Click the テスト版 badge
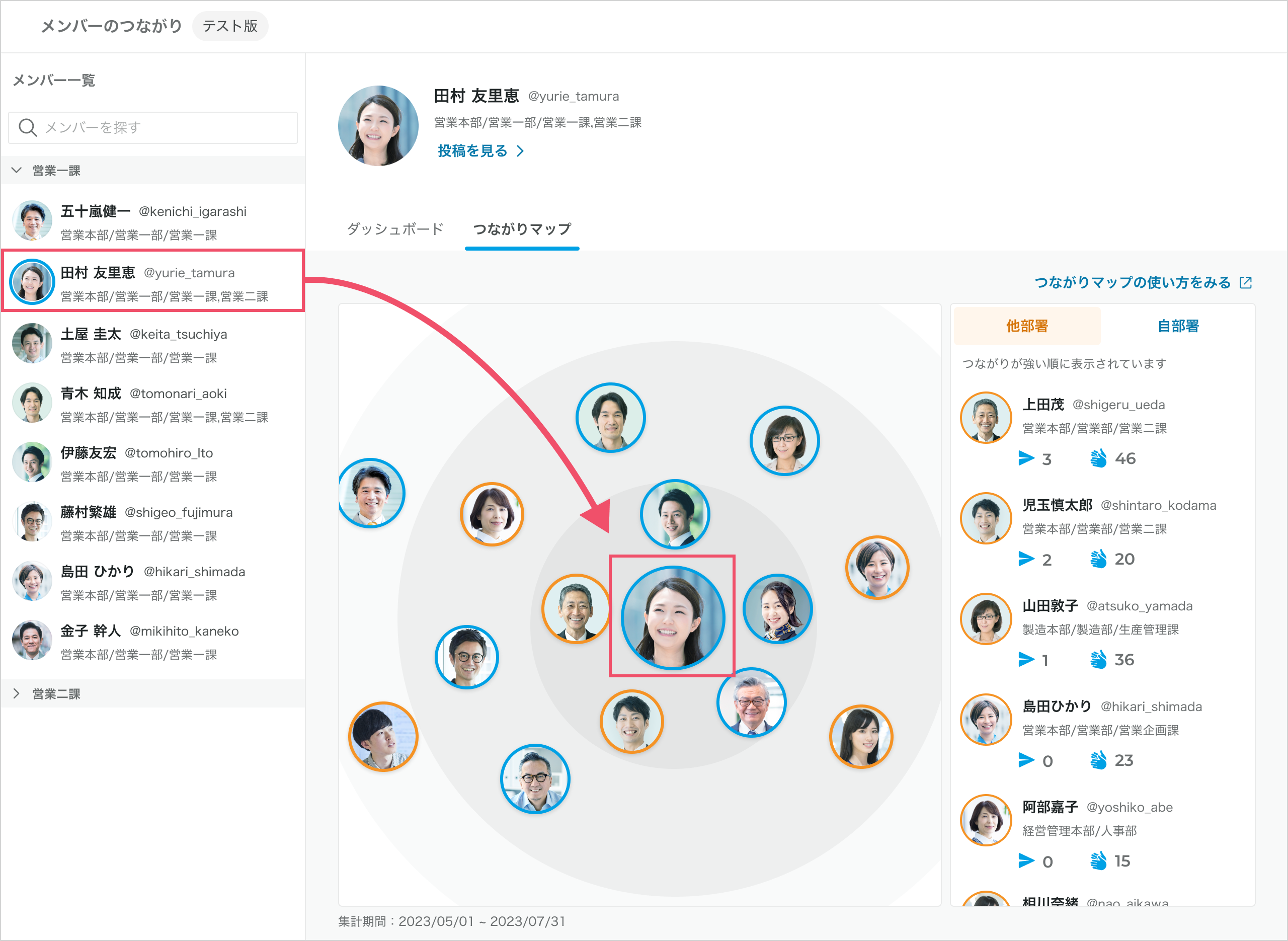This screenshot has height=941, width=1288. click(230, 26)
